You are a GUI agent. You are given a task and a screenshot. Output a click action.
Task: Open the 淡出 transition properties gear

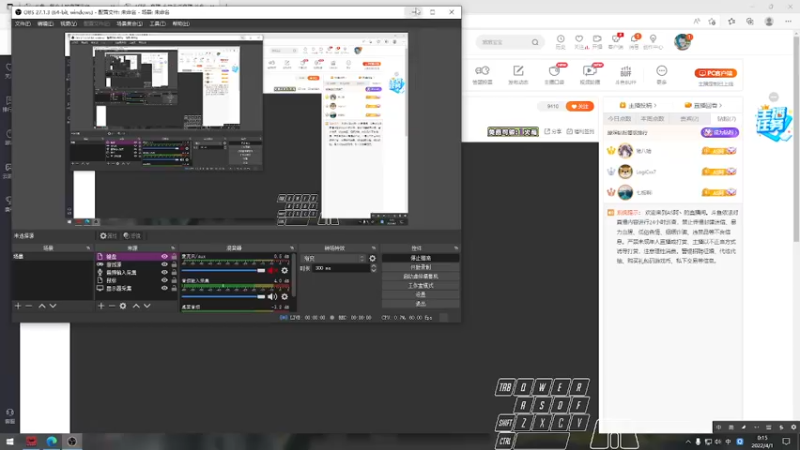pos(372,259)
